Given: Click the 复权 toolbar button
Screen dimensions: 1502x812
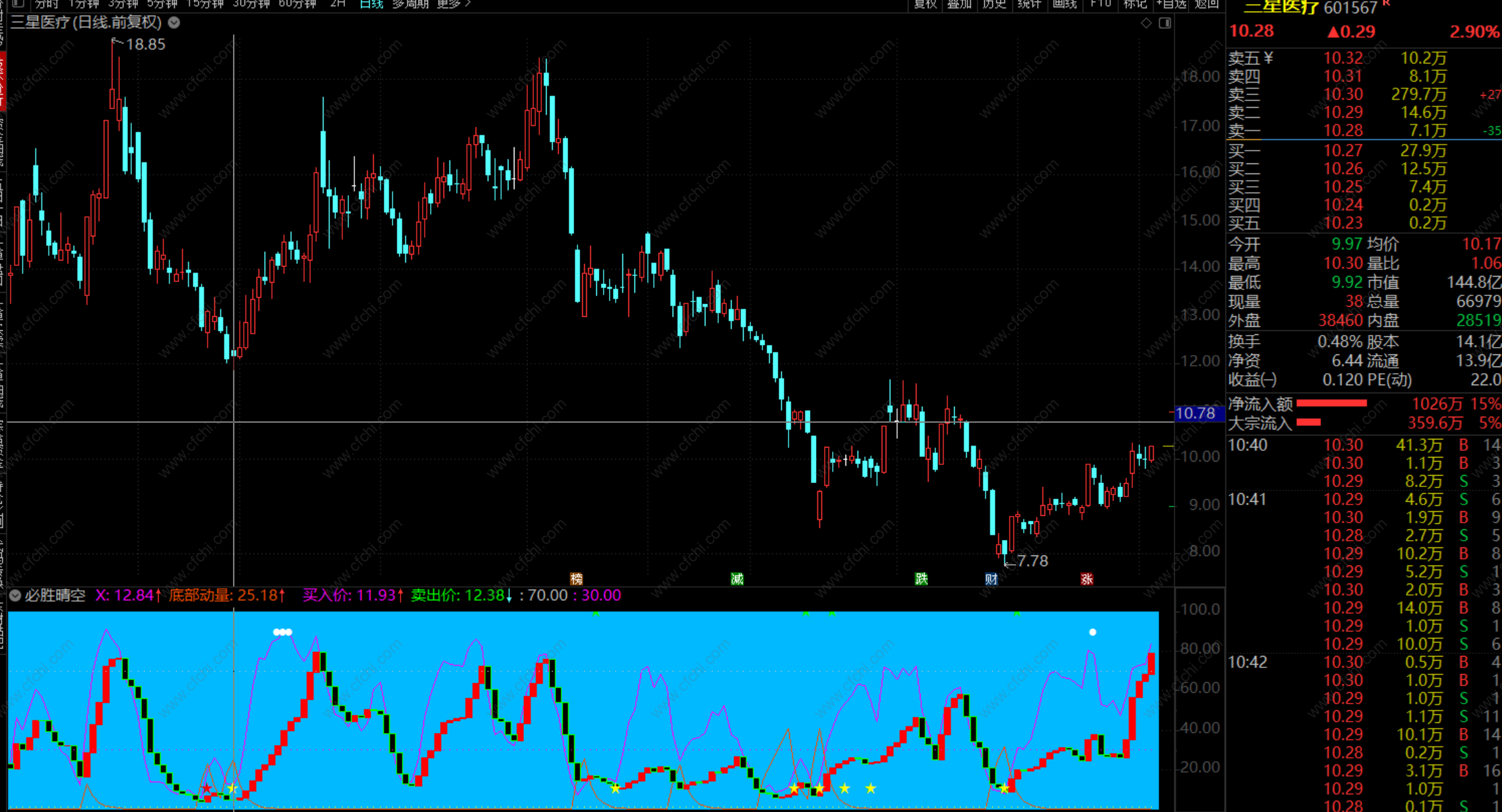Looking at the screenshot, I should (x=925, y=4).
